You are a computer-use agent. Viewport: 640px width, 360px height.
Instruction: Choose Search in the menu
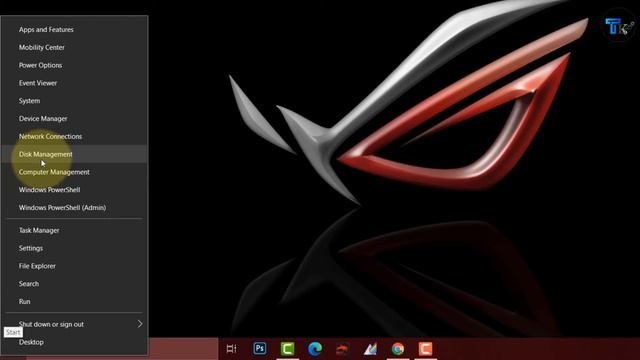74,284
